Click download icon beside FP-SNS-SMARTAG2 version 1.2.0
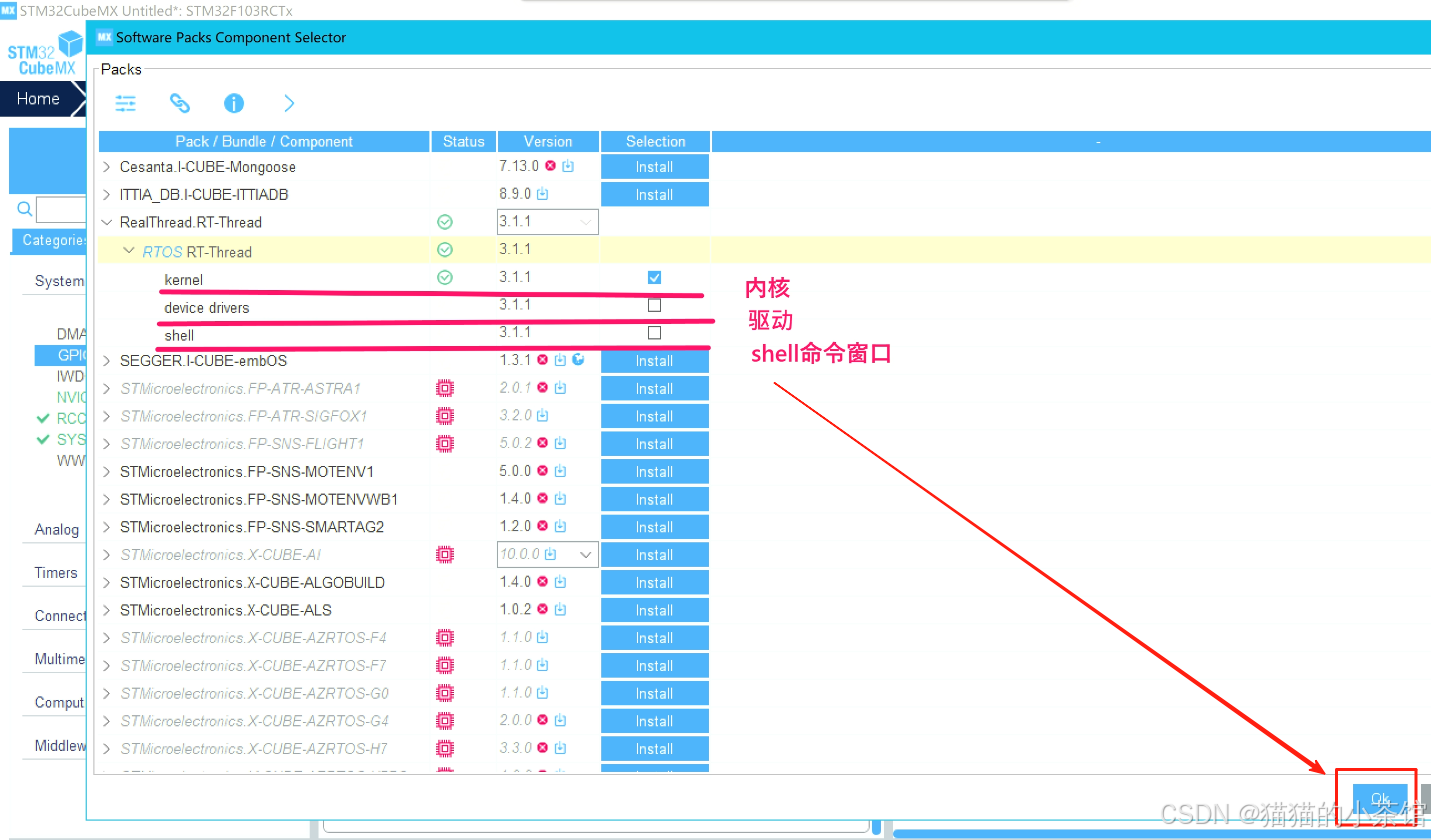 click(x=559, y=526)
